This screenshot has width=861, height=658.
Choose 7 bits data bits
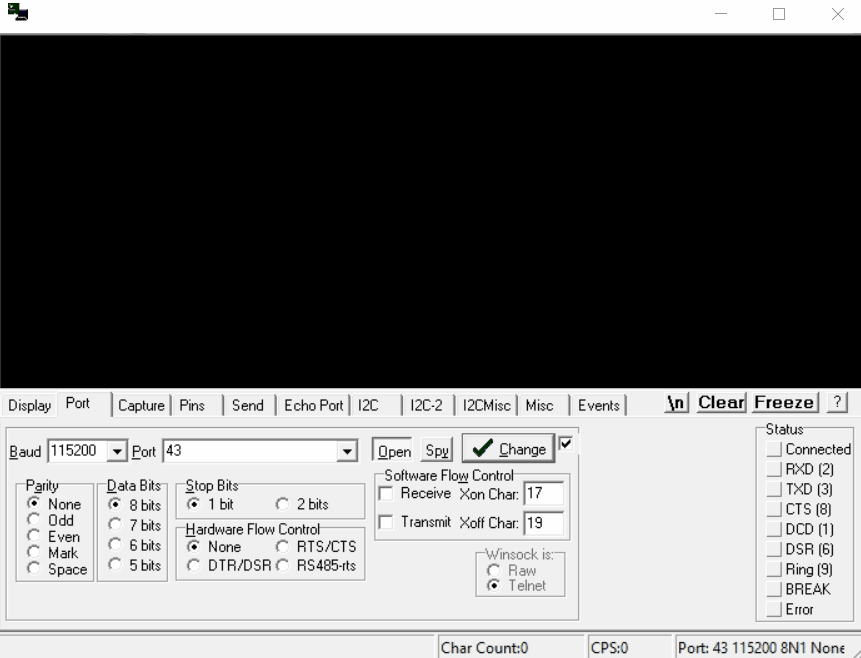(114, 525)
